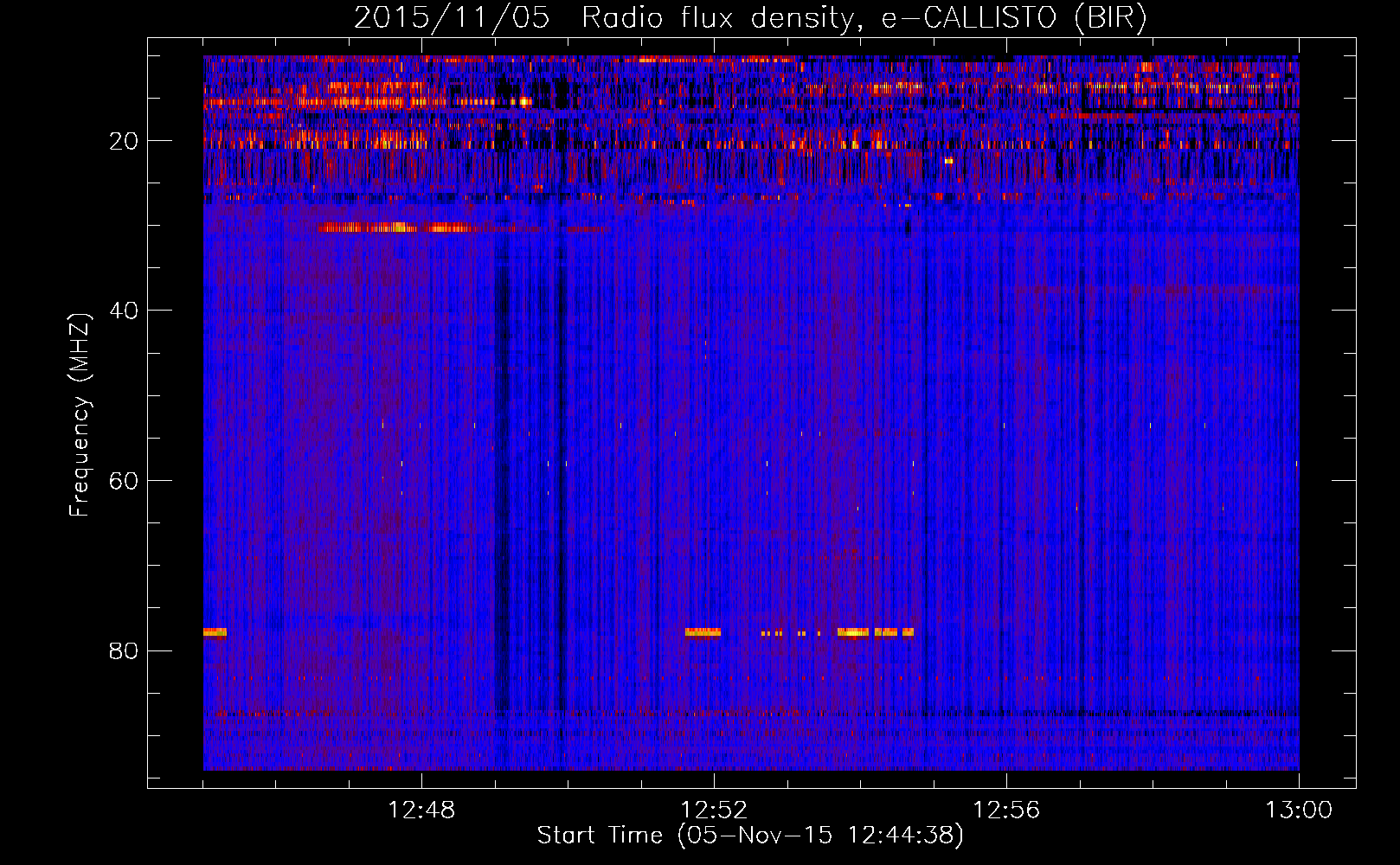The width and height of the screenshot is (1400, 865).
Task: Click the 60 MHz frequency tick label
Action: pyautogui.click(x=124, y=481)
